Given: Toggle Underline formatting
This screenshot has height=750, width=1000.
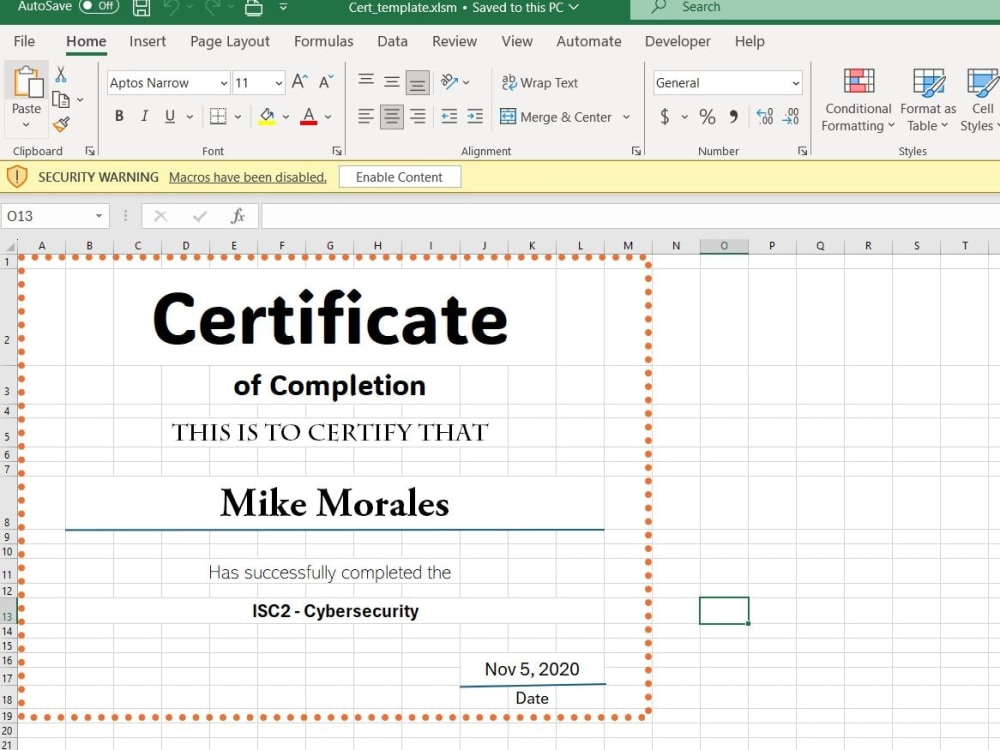Looking at the screenshot, I should [x=170, y=116].
